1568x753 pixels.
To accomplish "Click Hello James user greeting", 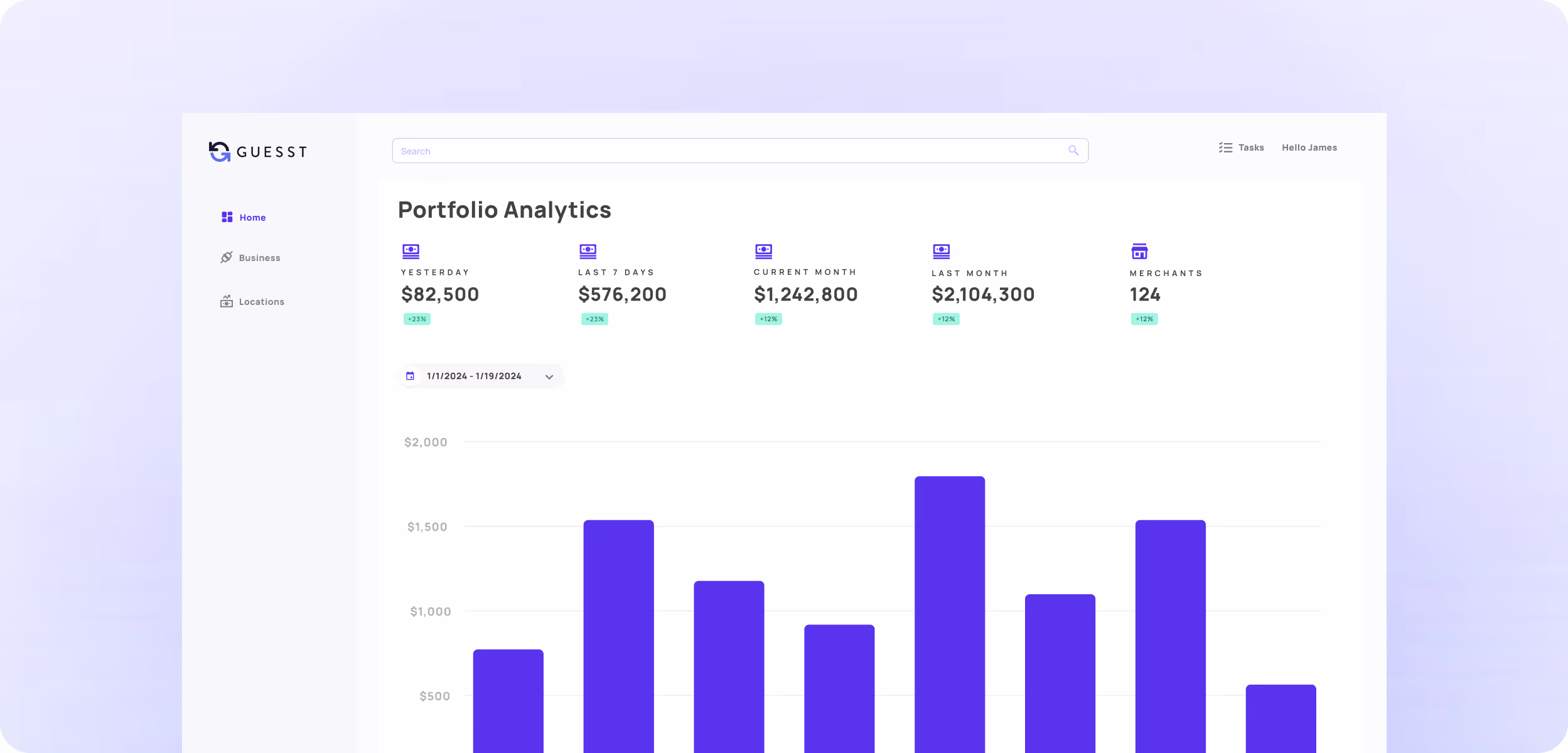I will pyautogui.click(x=1309, y=147).
